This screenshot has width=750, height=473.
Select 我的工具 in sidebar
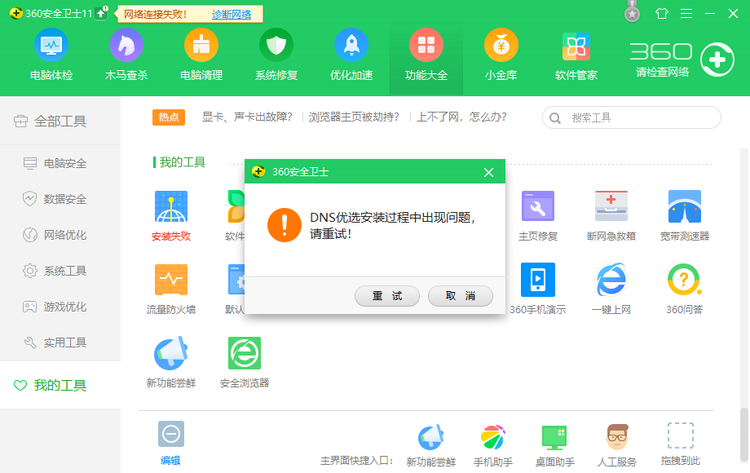60,385
